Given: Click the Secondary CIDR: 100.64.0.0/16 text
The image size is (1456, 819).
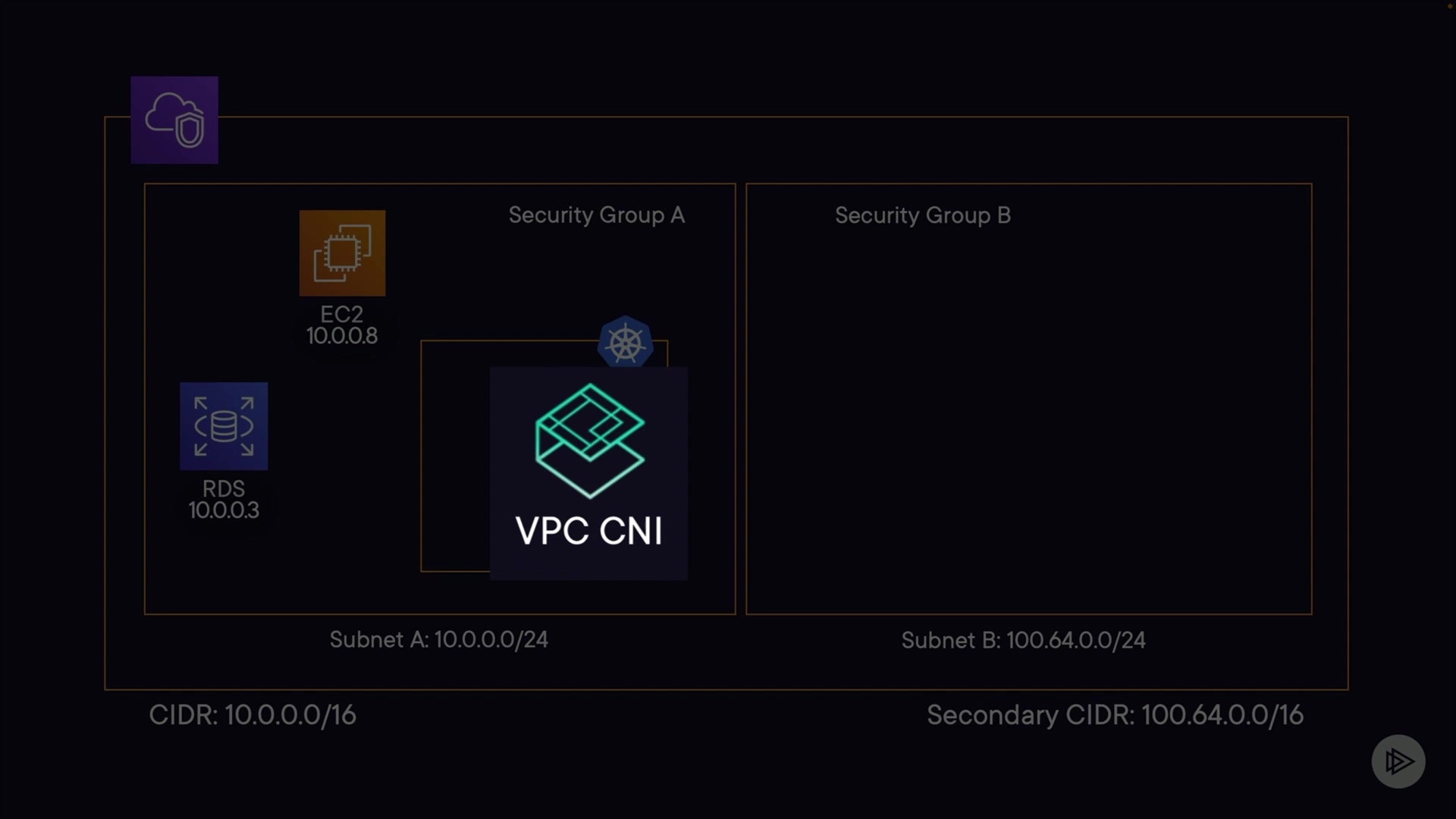Looking at the screenshot, I should tap(1115, 715).
